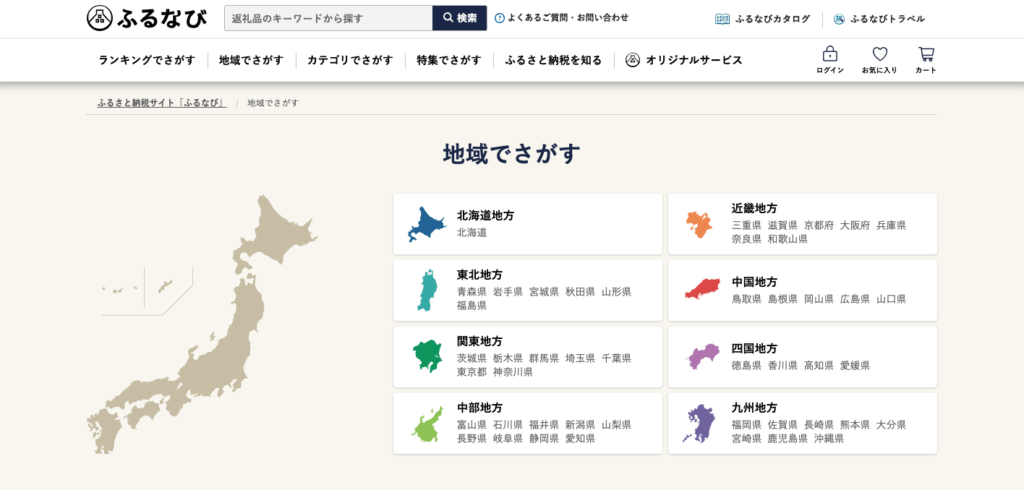Select 沖縄県 prefecture link

[x=829, y=438]
